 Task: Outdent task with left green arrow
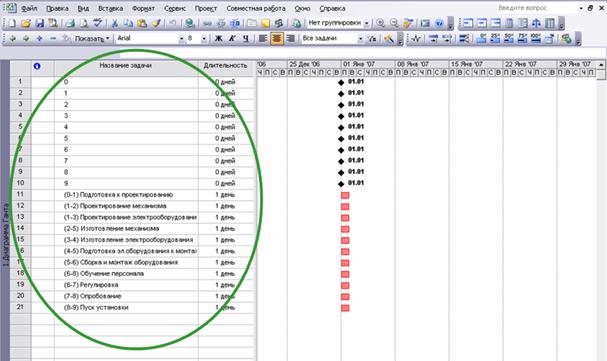click(x=12, y=38)
